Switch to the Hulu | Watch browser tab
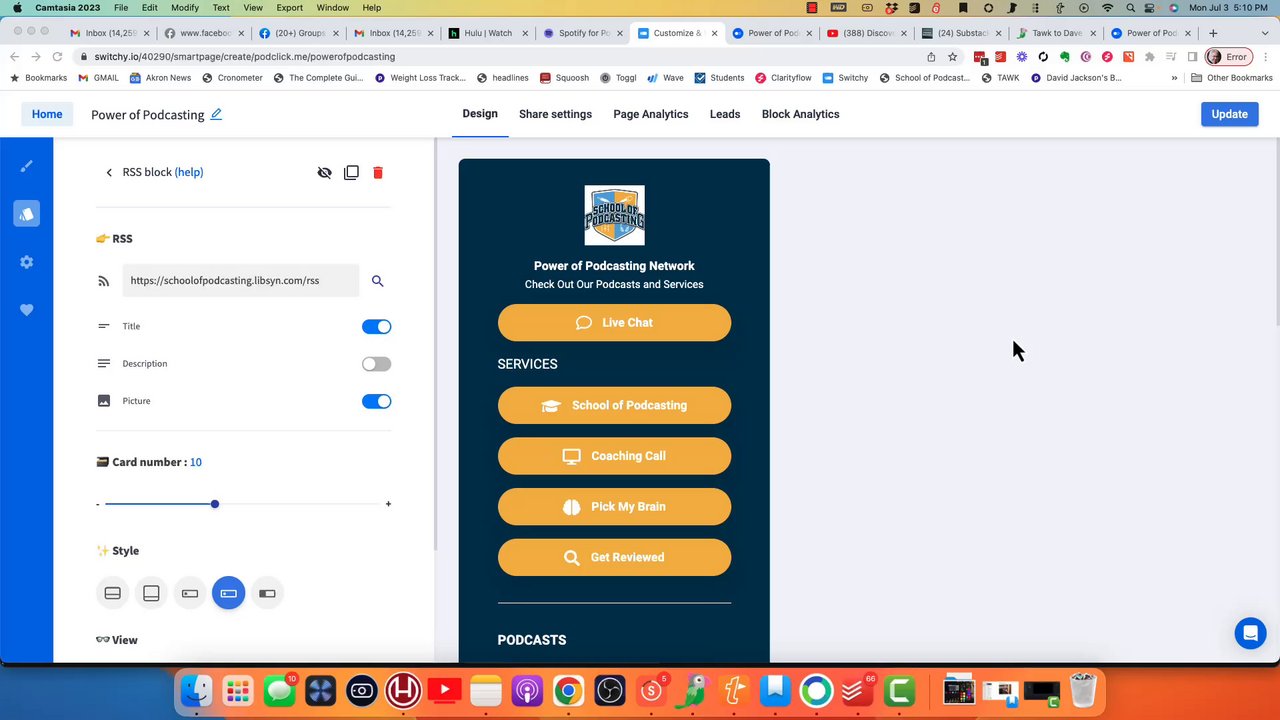 click(x=487, y=33)
